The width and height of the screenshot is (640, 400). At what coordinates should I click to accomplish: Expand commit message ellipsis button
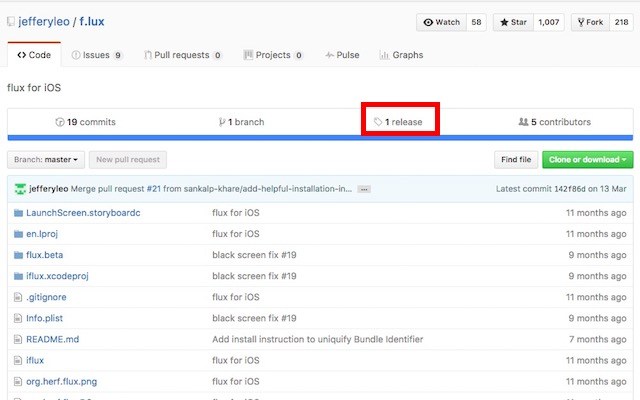click(364, 189)
